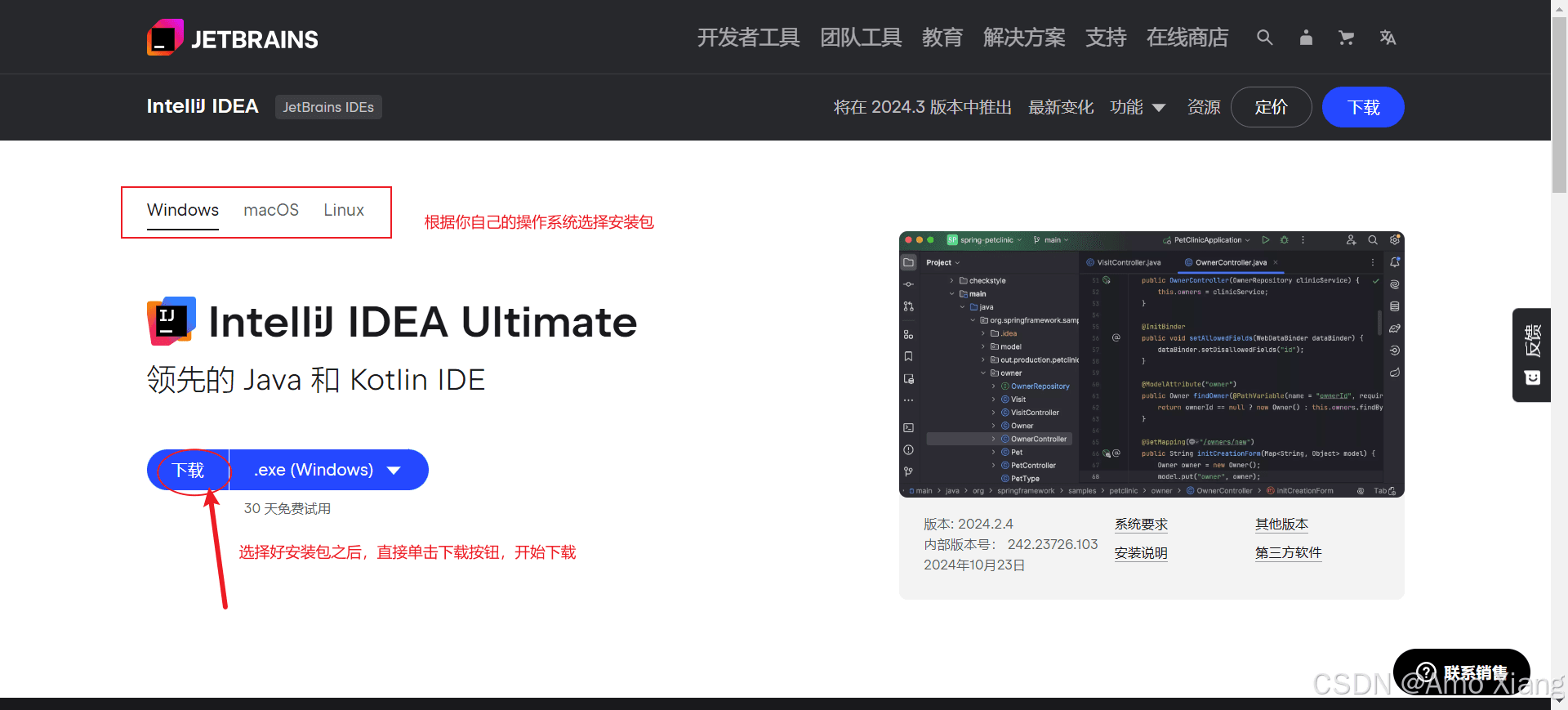Open the 教育 menu
Image resolution: width=1568 pixels, height=710 pixels.
pos(942,38)
